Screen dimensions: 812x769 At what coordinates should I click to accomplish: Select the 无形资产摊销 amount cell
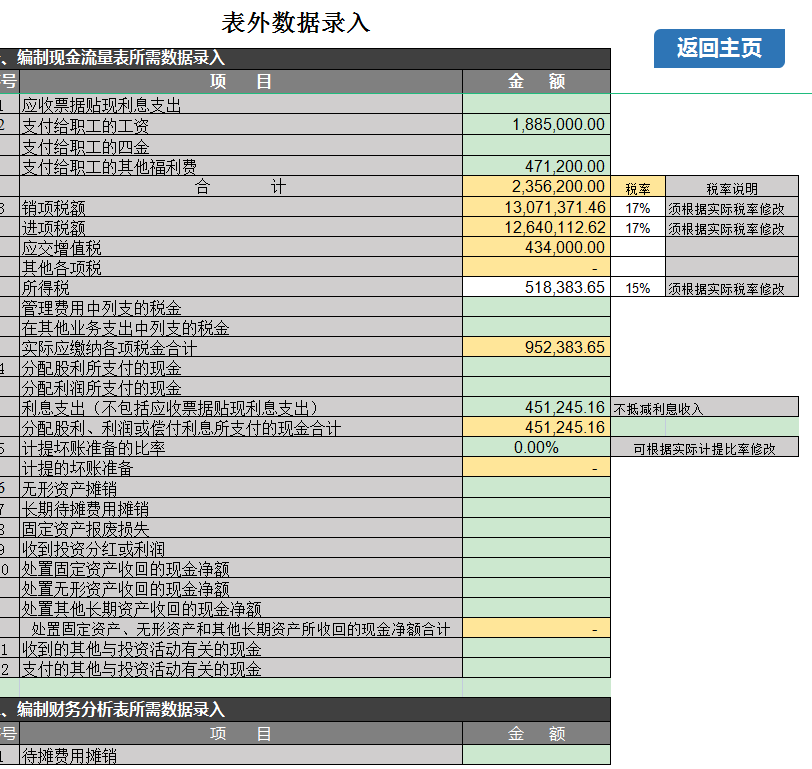(x=536, y=487)
